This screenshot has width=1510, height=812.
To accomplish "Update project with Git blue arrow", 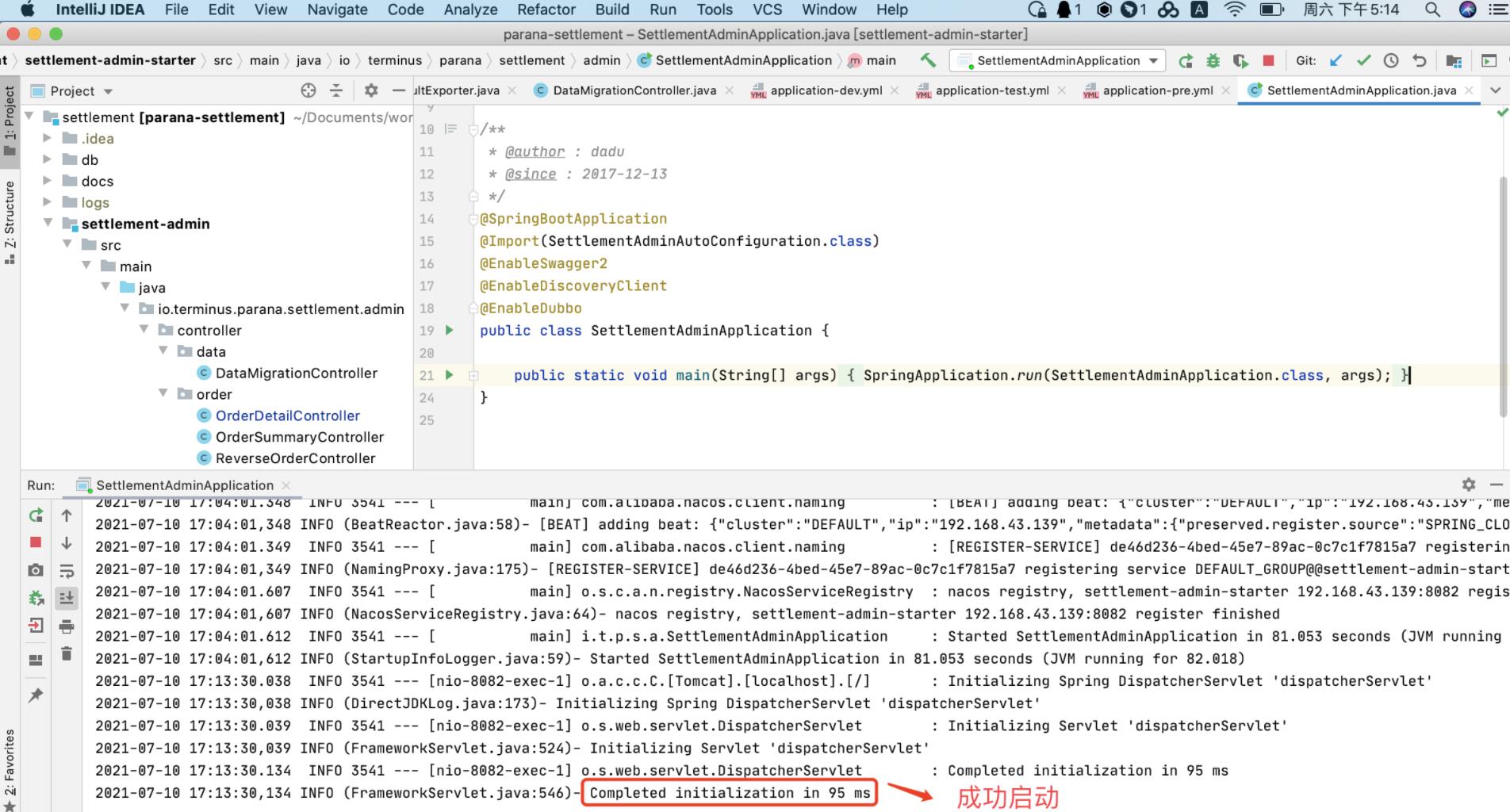I will tap(1336, 61).
